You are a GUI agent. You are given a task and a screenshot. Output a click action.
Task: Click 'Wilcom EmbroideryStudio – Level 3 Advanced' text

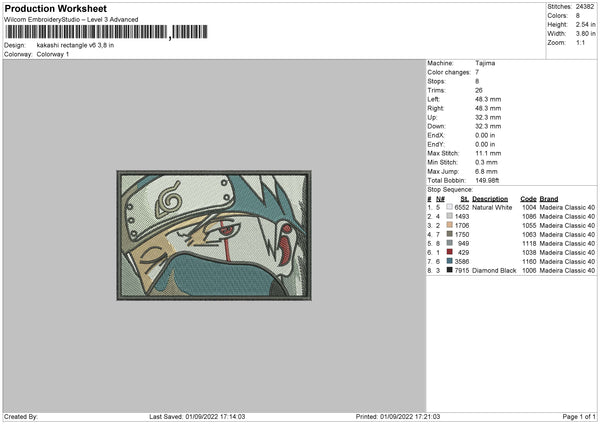coord(71,20)
